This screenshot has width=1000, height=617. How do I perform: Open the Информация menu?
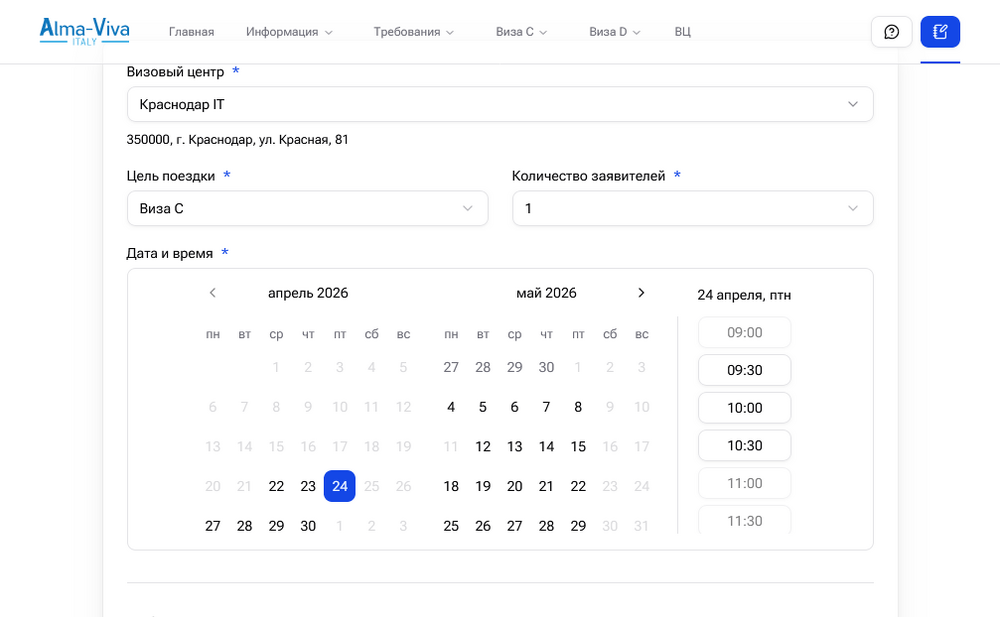point(289,32)
